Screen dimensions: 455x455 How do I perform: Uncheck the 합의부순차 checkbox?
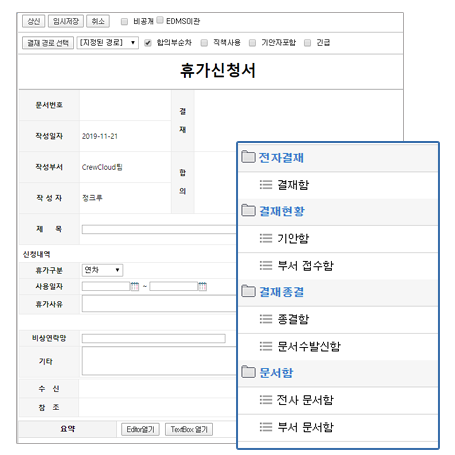click(148, 43)
